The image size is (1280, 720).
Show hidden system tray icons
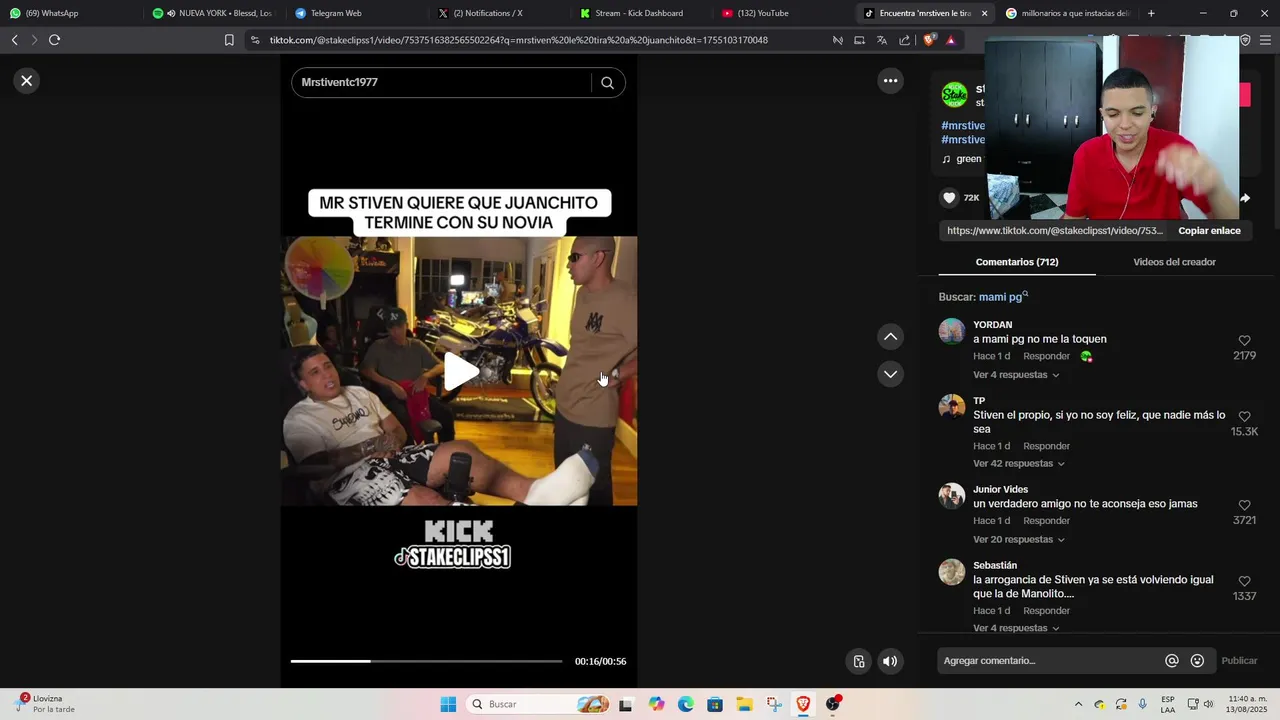point(1078,704)
